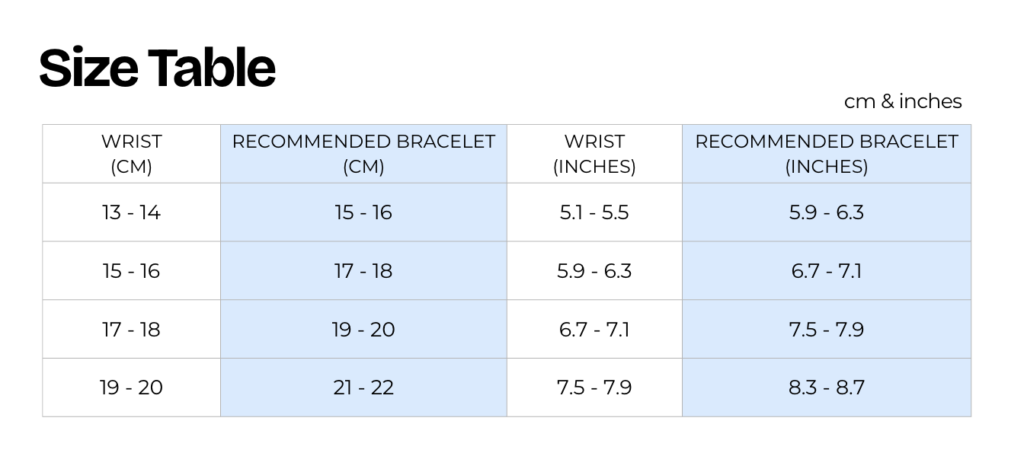Select the "WRIST (CM)" column header
Image resolution: width=1024 pixels, height=472 pixels.
coord(131,154)
